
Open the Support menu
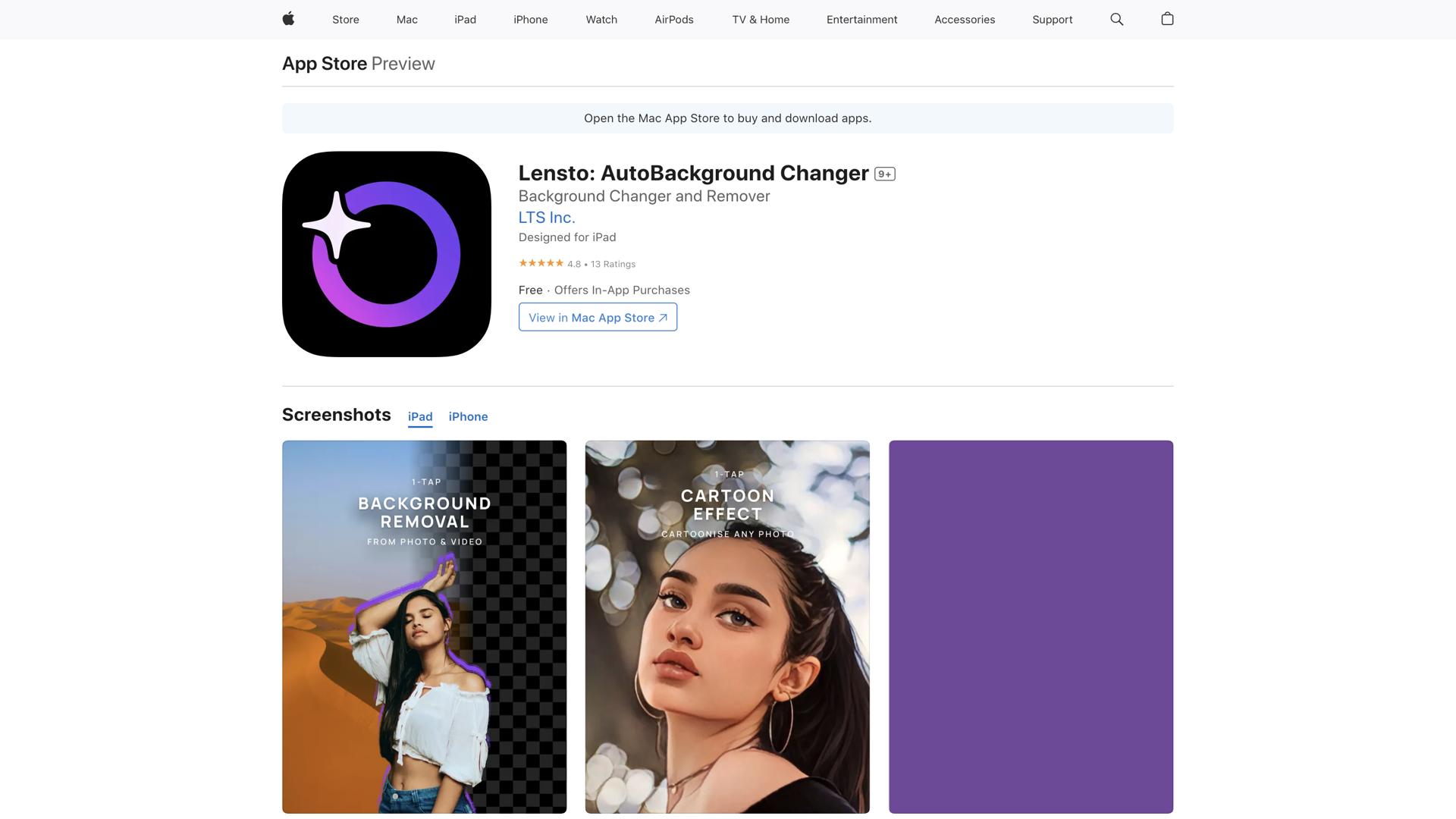[x=1052, y=20]
